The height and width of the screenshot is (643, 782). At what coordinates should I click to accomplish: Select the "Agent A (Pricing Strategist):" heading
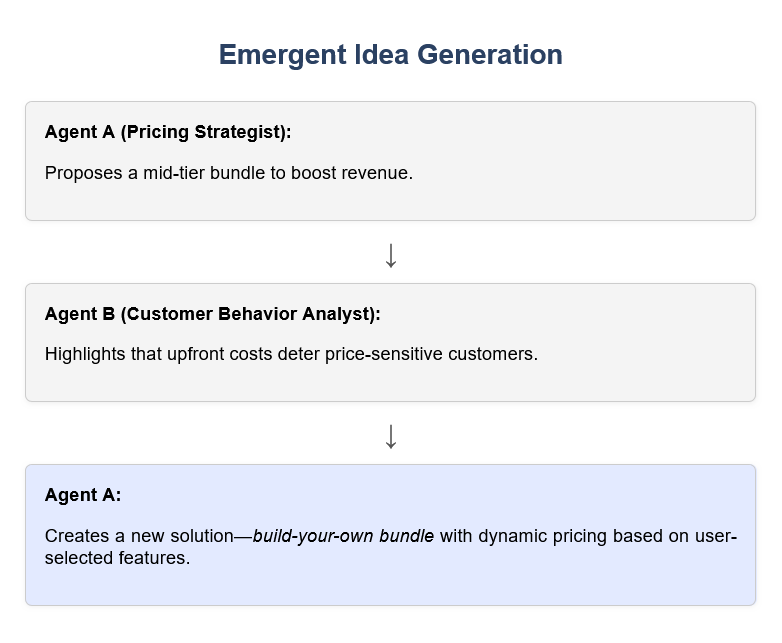point(168,132)
